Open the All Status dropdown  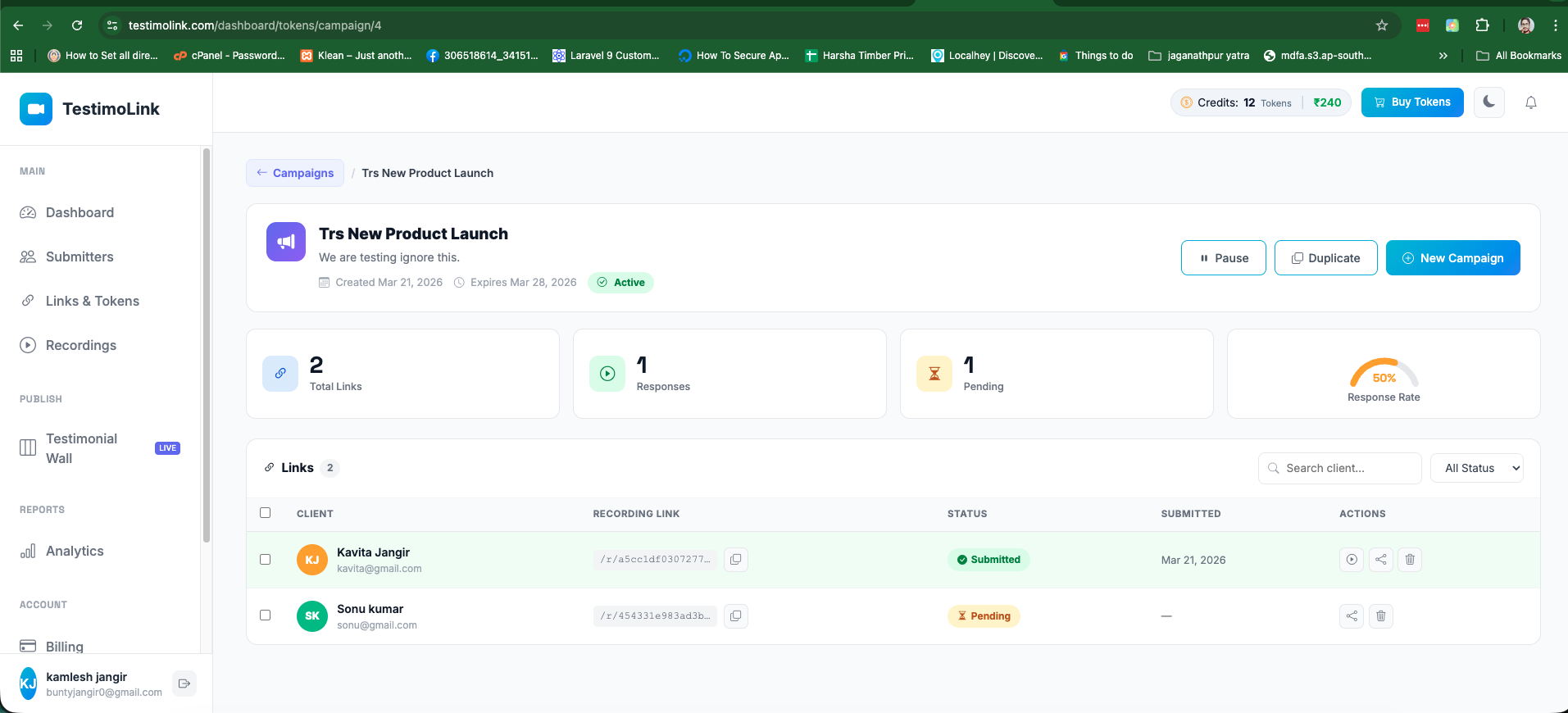(x=1477, y=468)
